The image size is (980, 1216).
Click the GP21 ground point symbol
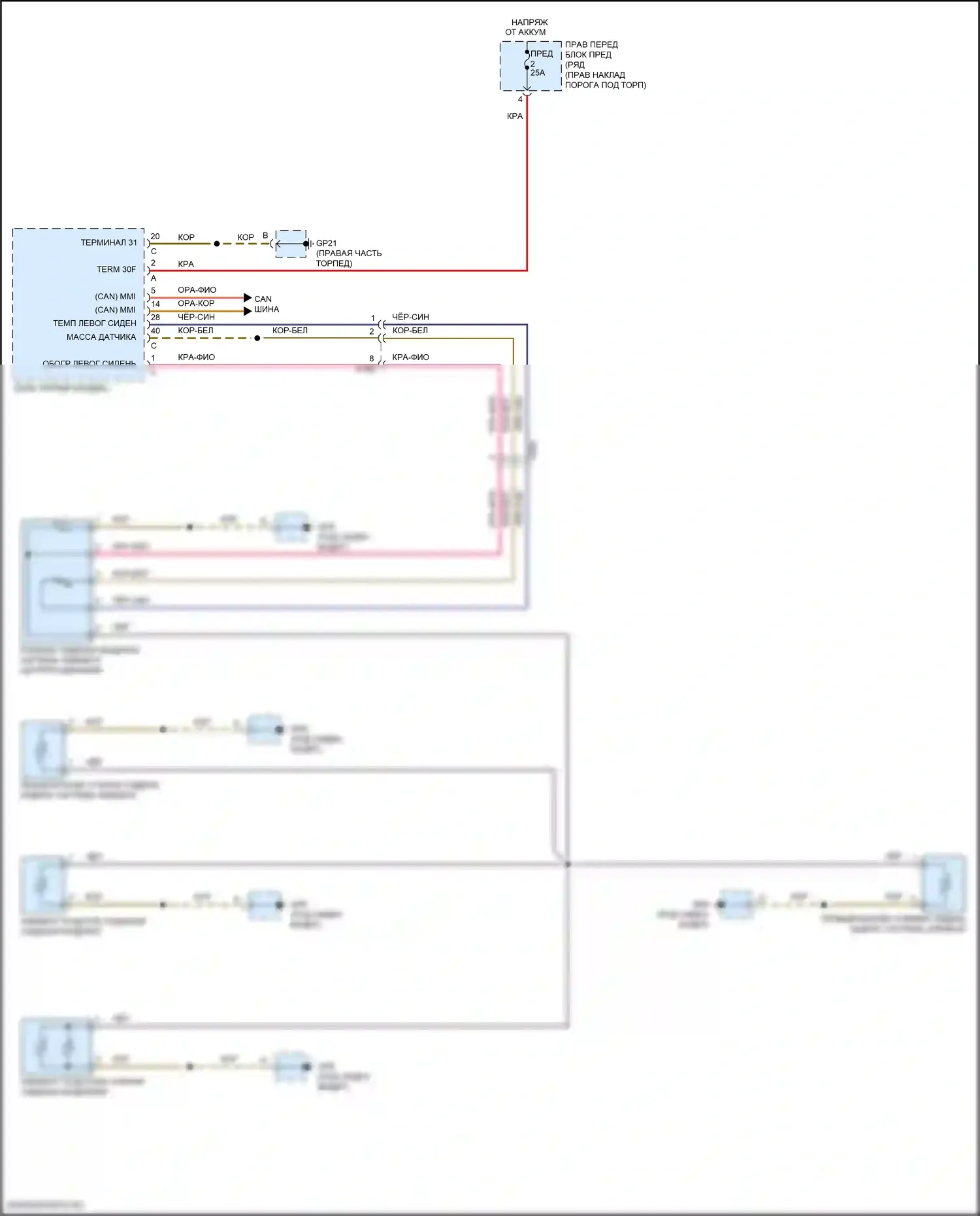291,244
